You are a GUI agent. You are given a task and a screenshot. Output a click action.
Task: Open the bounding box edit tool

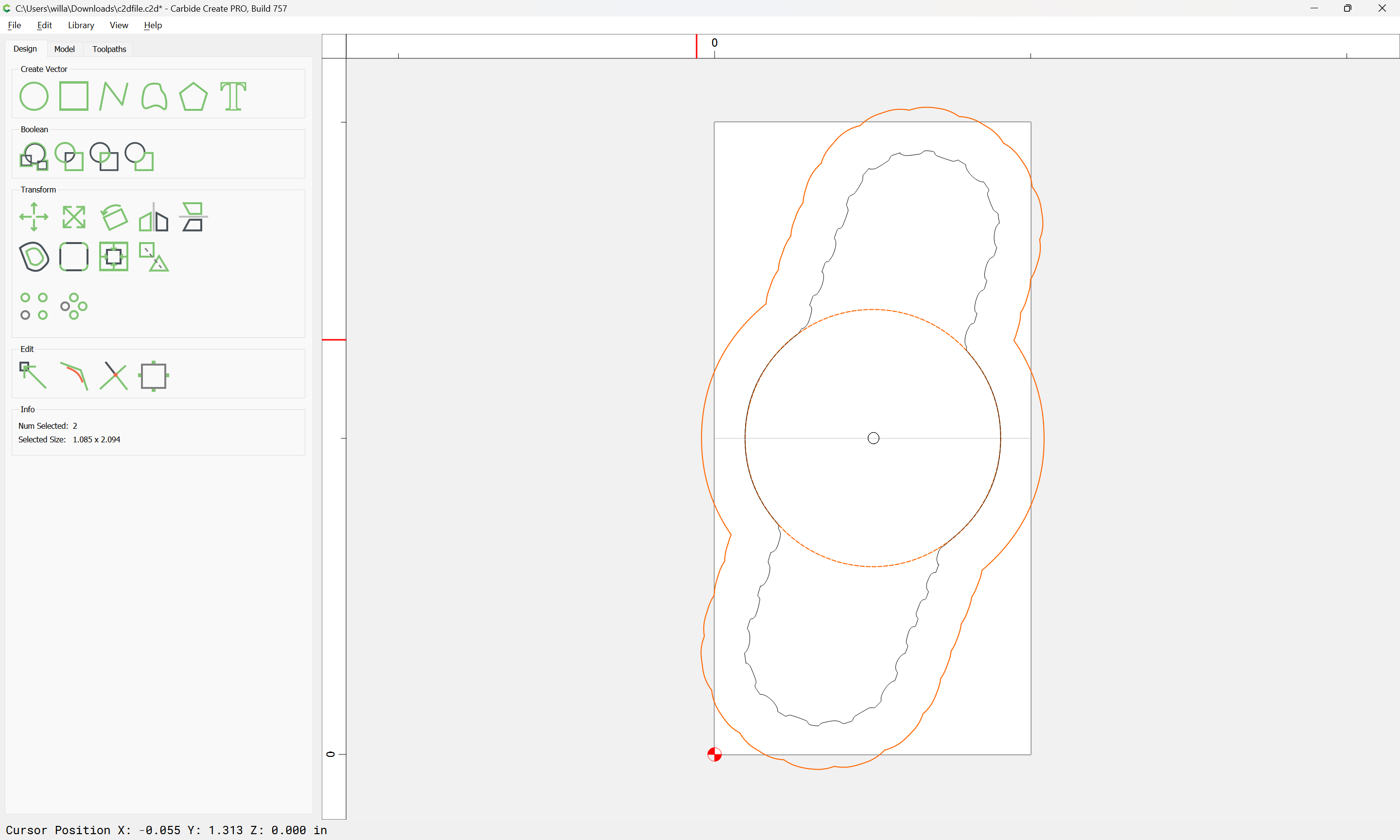(154, 376)
